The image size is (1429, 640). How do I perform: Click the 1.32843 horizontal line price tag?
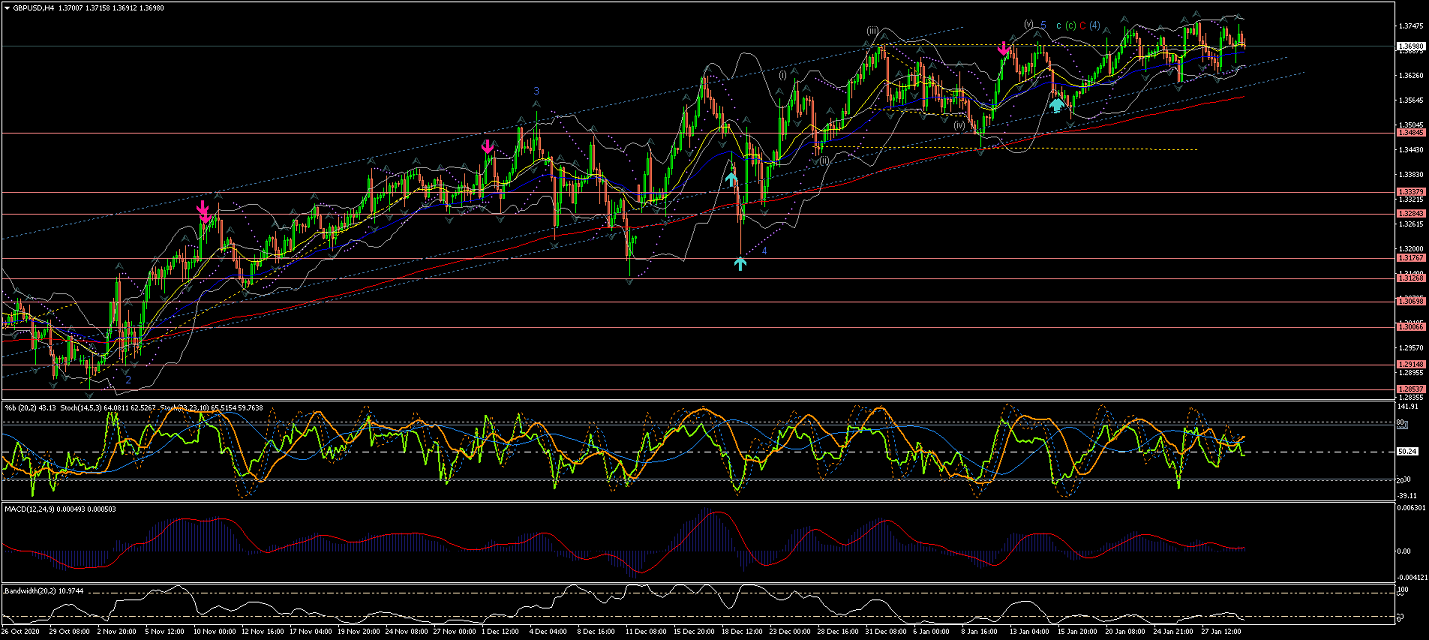(x=1411, y=214)
